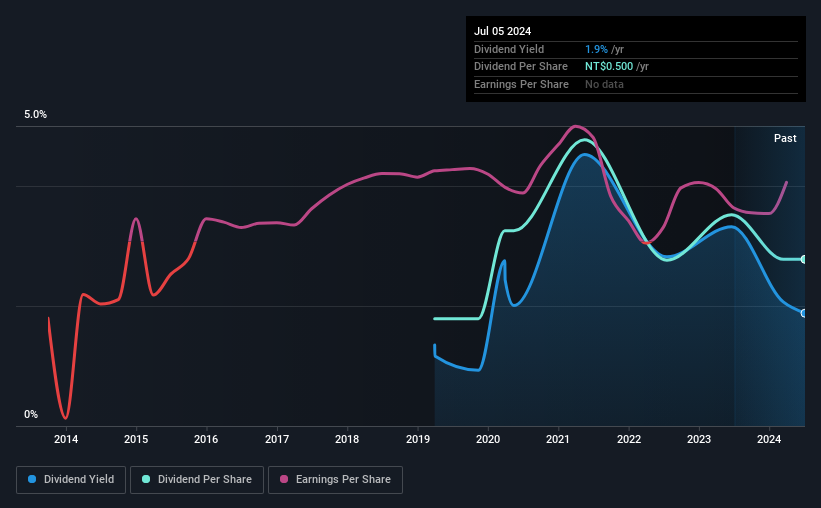Screen dimensions: 821x508
Task: Click the 2019 x-axis label
Action: point(418,439)
